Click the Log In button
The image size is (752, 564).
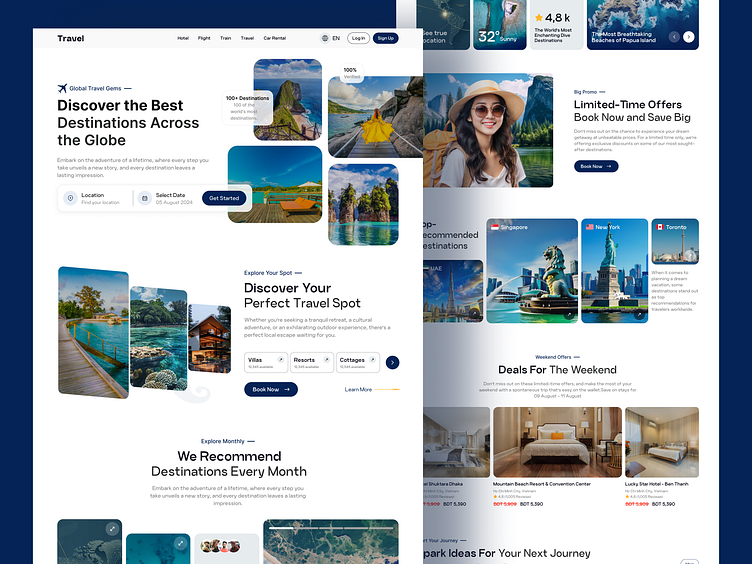pos(358,38)
